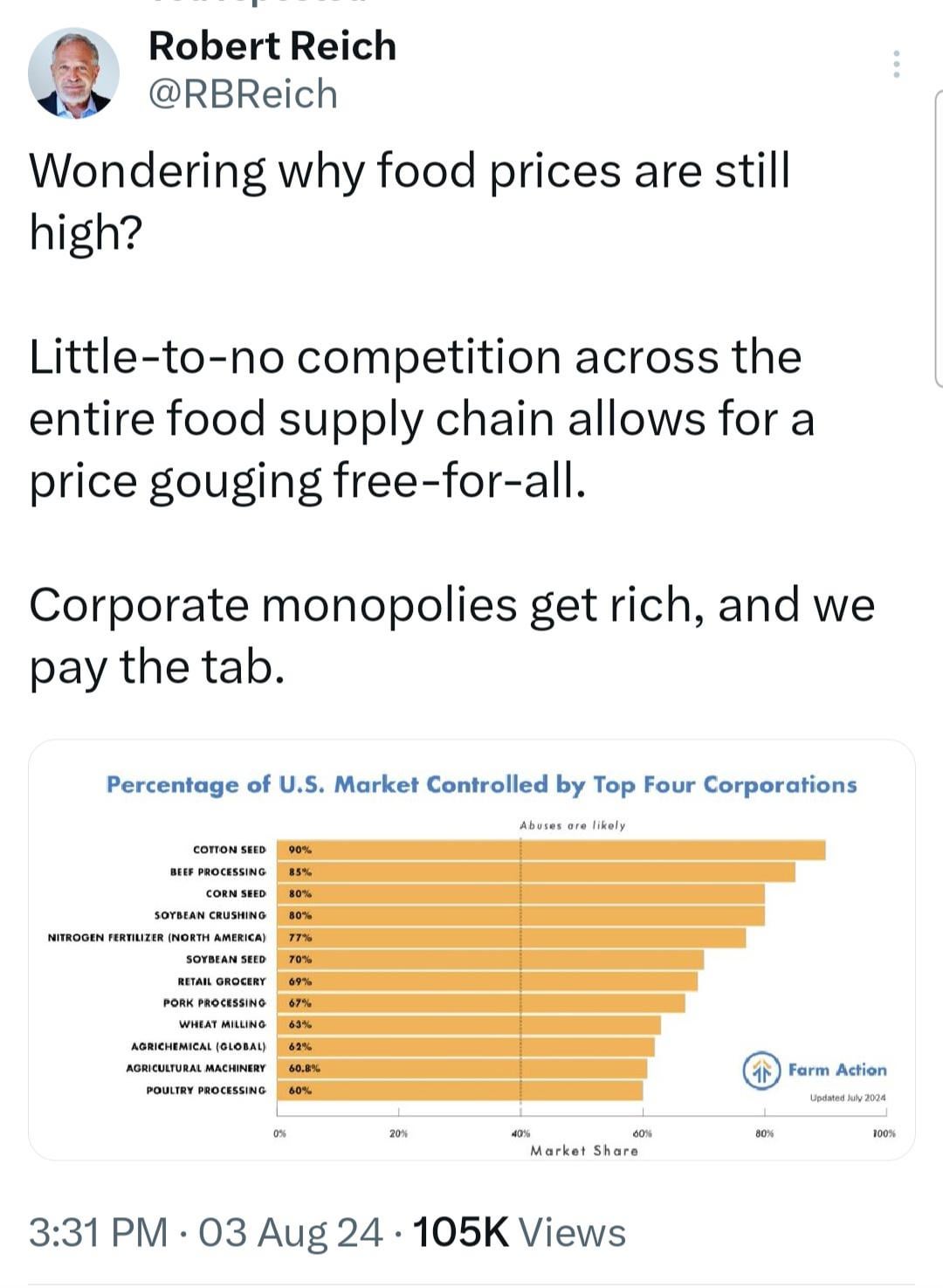Image resolution: width=943 pixels, height=1288 pixels.
Task: Click the 'Abuses are likely' threshold label
Action: tap(572, 825)
